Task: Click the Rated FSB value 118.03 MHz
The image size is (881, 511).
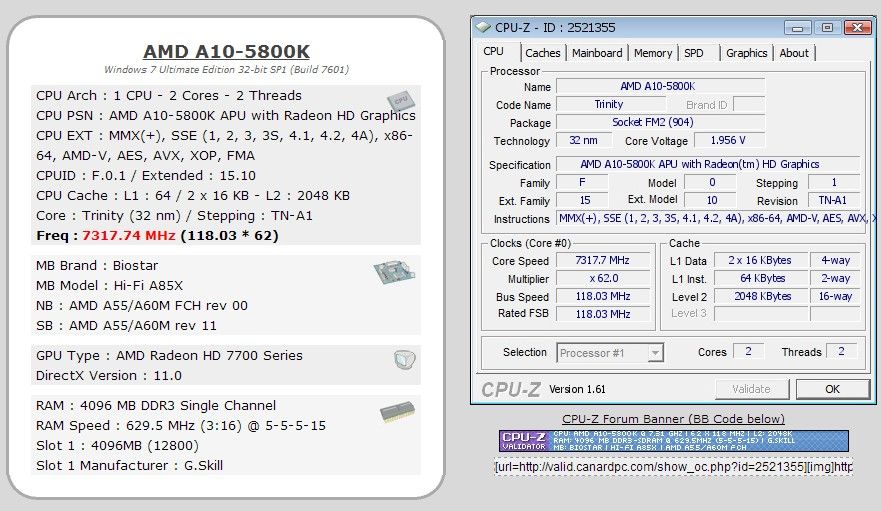Action: tap(602, 314)
